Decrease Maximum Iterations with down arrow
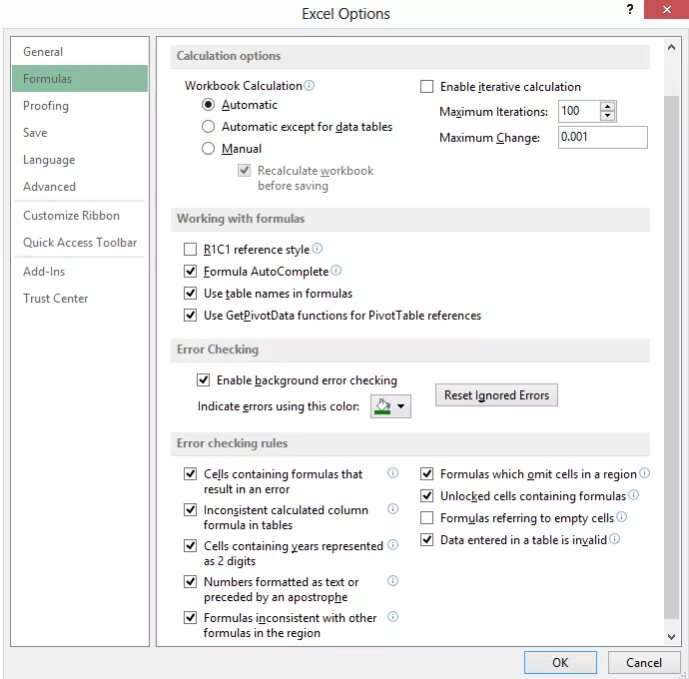Screen dimensions: 689x679 (x=608, y=116)
